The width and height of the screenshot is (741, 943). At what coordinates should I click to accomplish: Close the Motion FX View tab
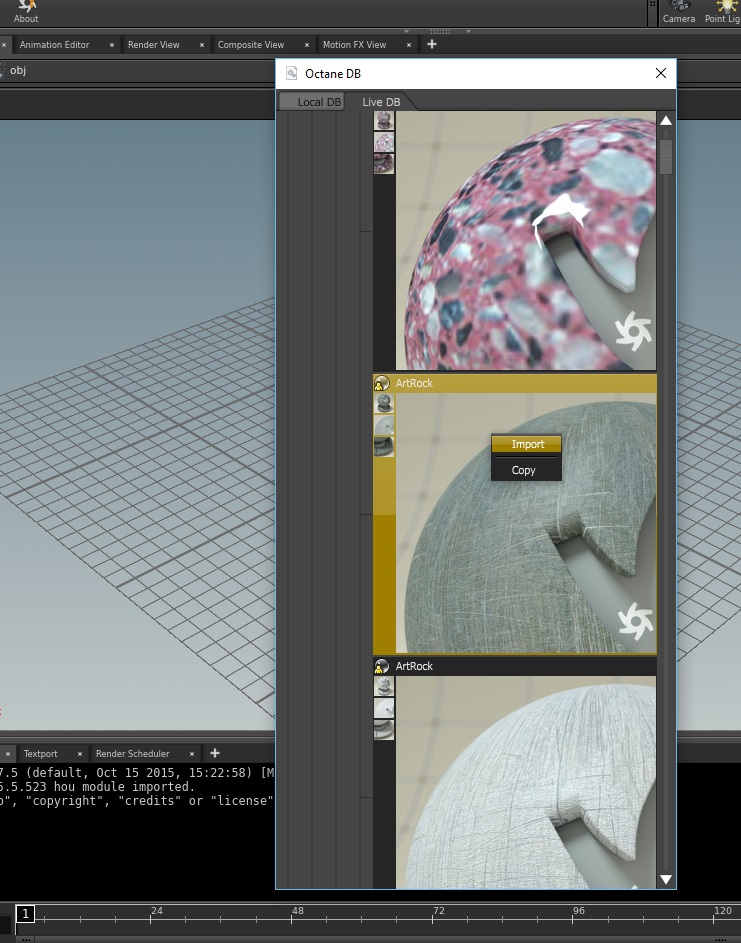[409, 45]
